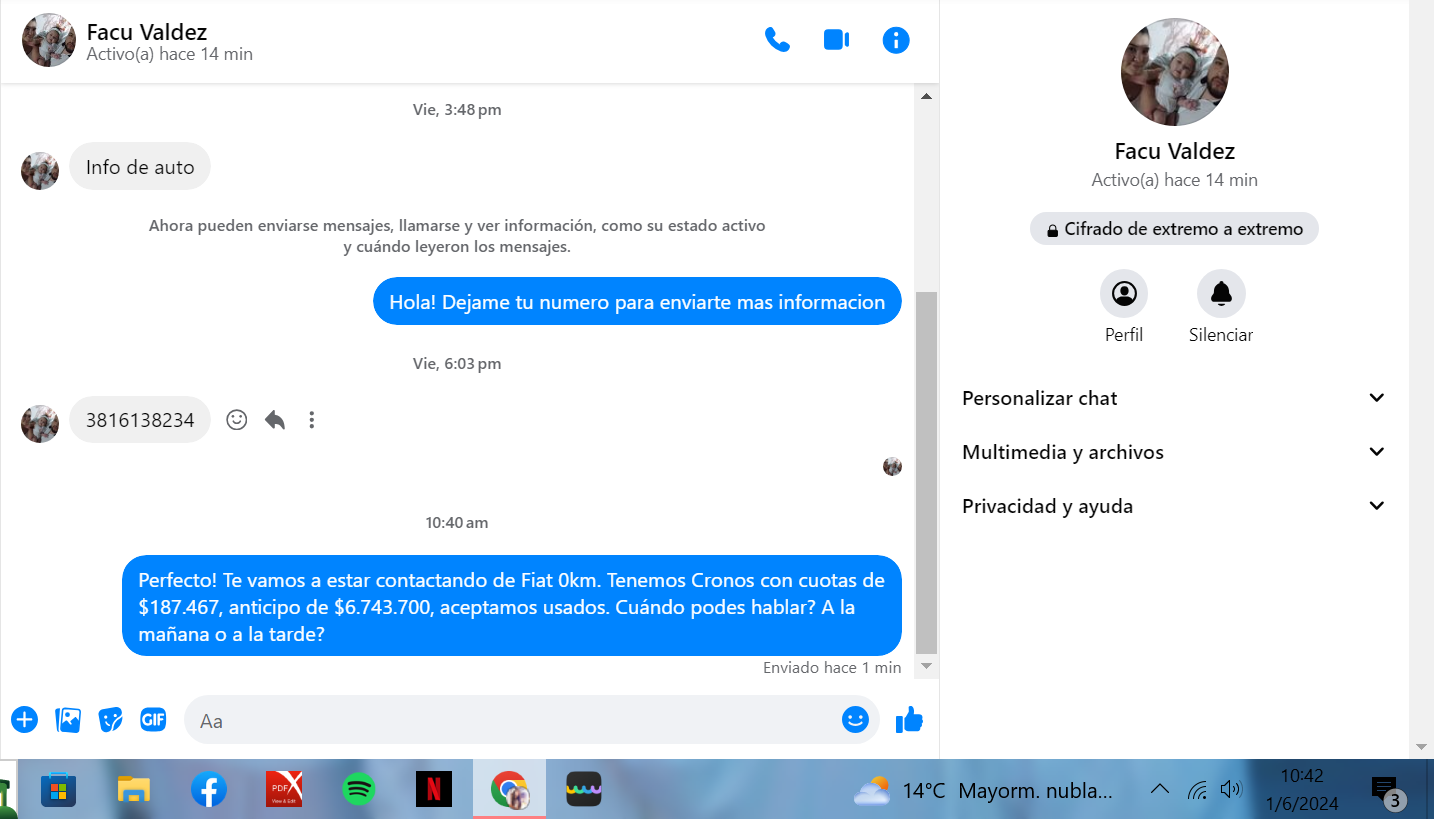Open Microsoft Store from the taskbar
Viewport: 1434px width, 819px height.
[58, 790]
